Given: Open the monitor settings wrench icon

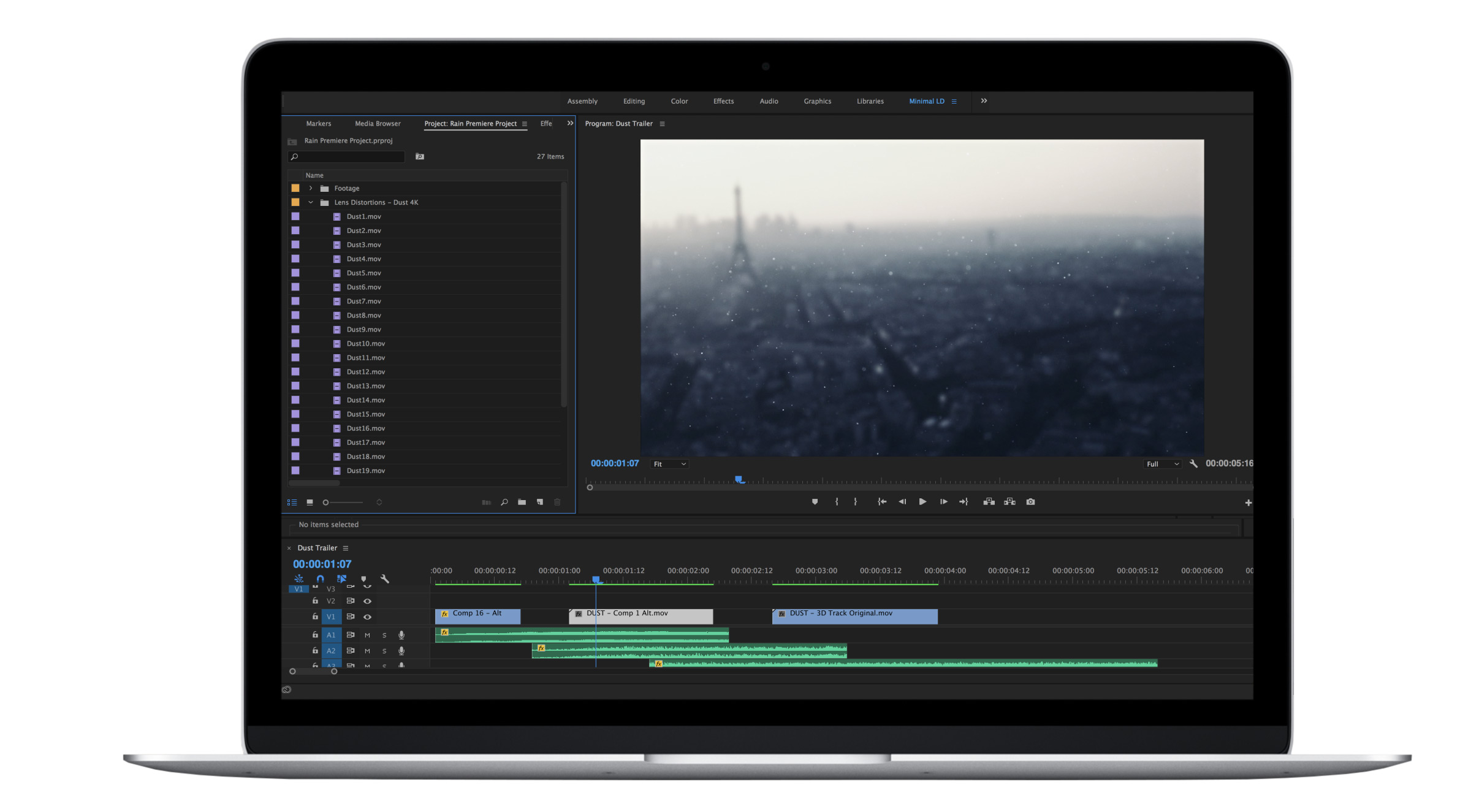Looking at the screenshot, I should [1193, 464].
